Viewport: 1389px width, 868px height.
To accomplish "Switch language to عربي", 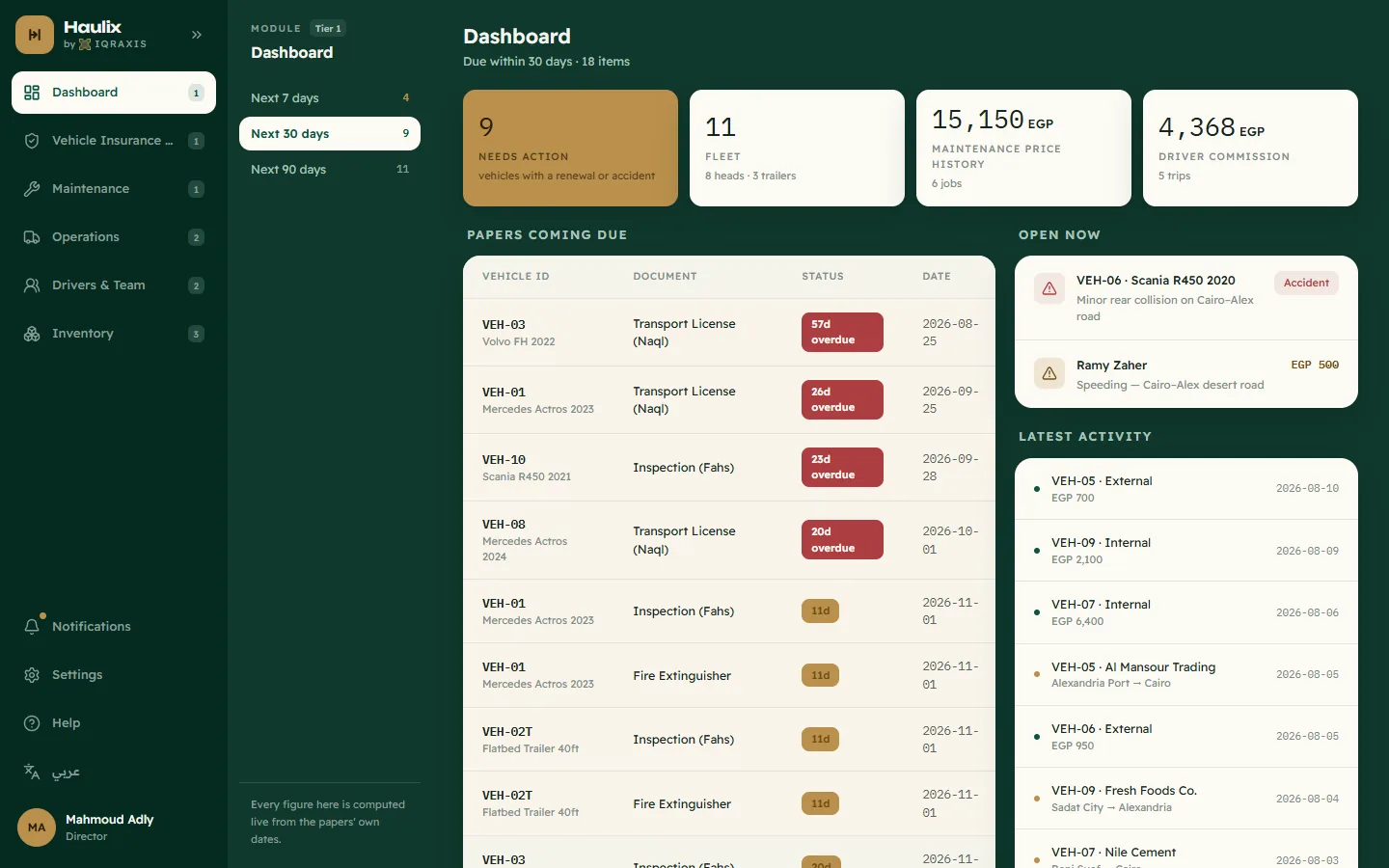I will (114, 772).
